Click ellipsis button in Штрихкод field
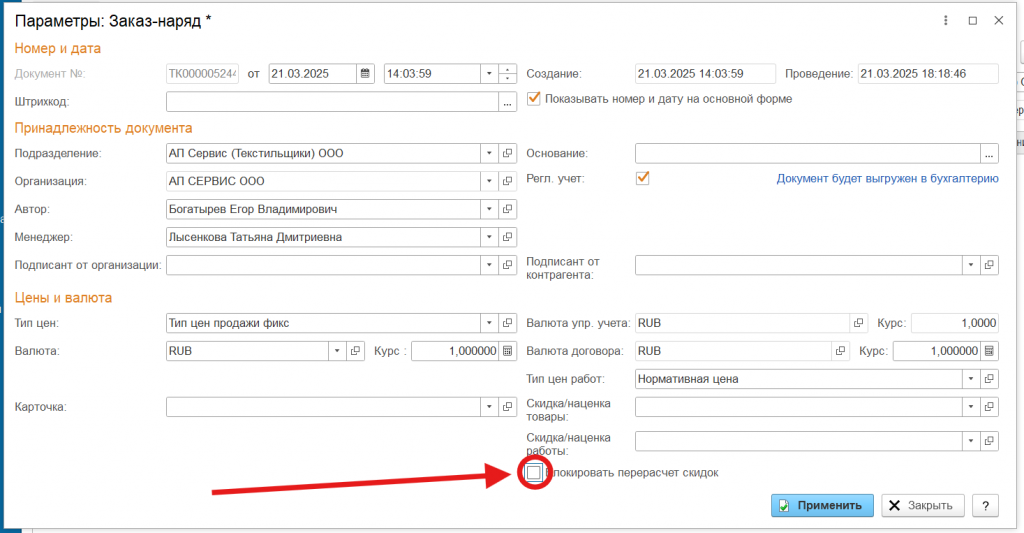This screenshot has height=533, width=1024. pyautogui.click(x=508, y=101)
